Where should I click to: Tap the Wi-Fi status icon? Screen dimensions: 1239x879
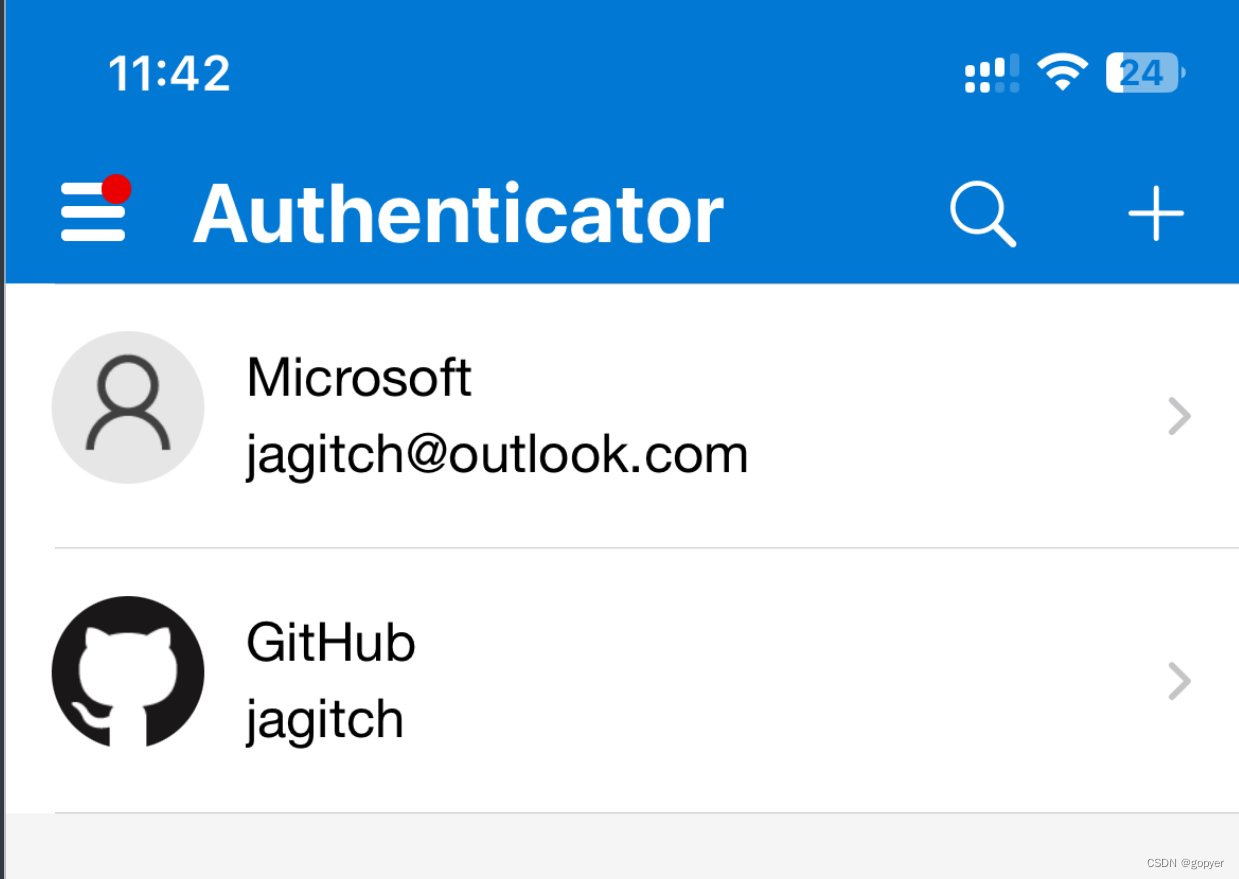[x=1062, y=72]
